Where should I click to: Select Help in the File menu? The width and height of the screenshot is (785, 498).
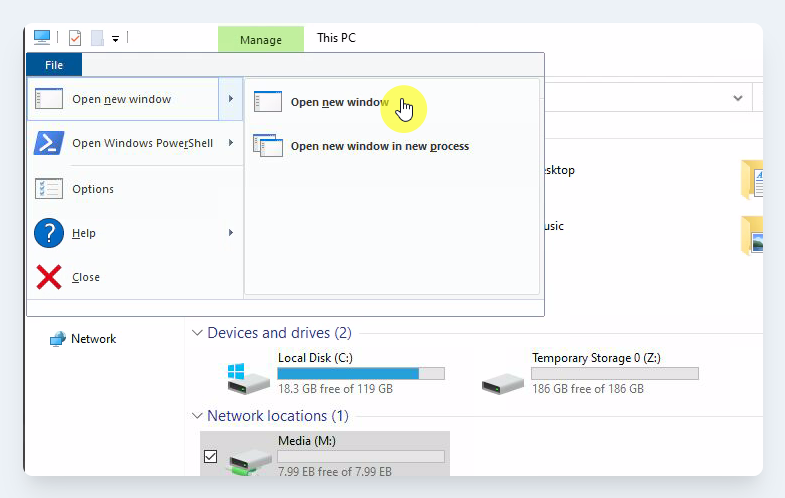coord(134,233)
